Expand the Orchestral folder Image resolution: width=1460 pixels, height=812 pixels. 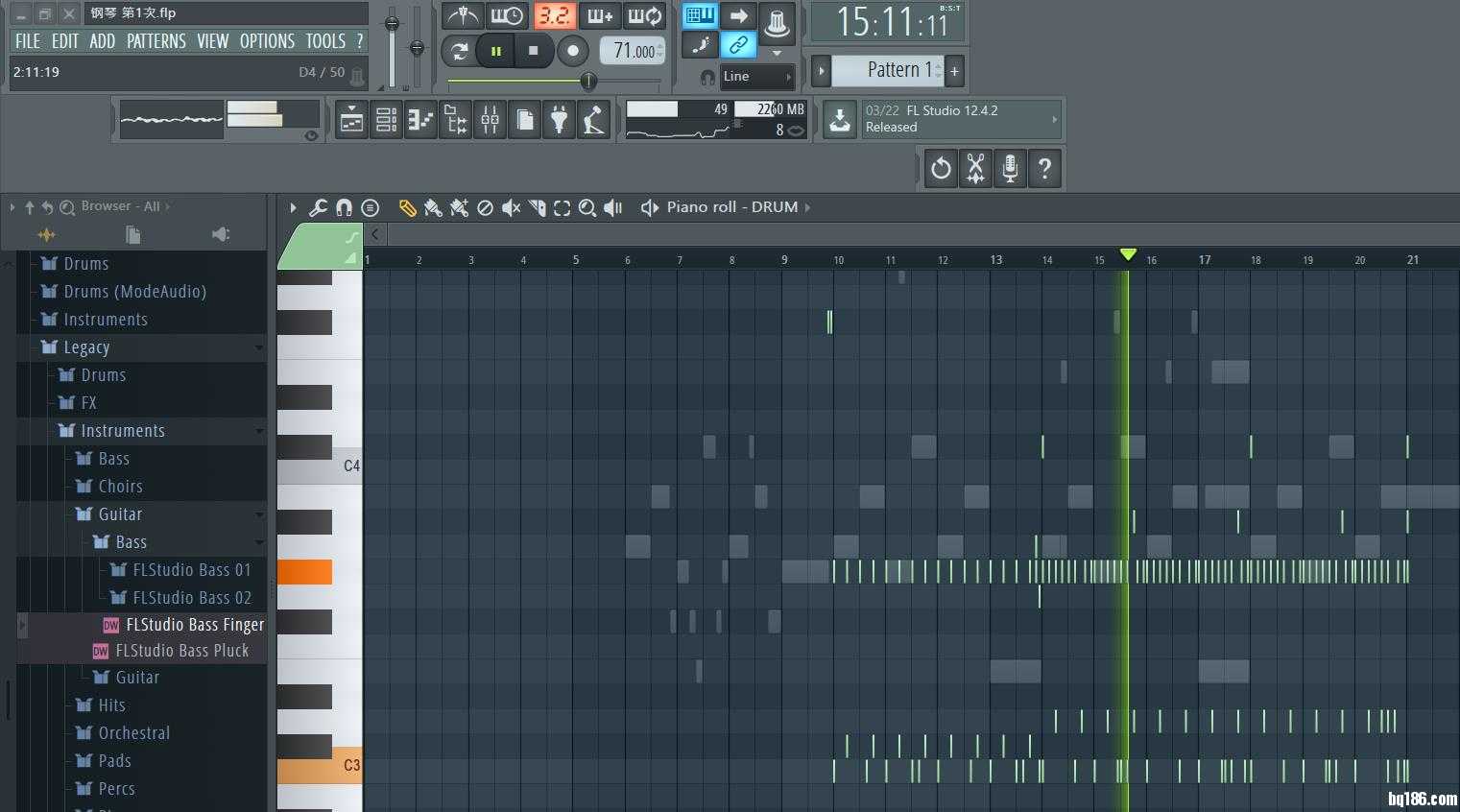point(133,733)
